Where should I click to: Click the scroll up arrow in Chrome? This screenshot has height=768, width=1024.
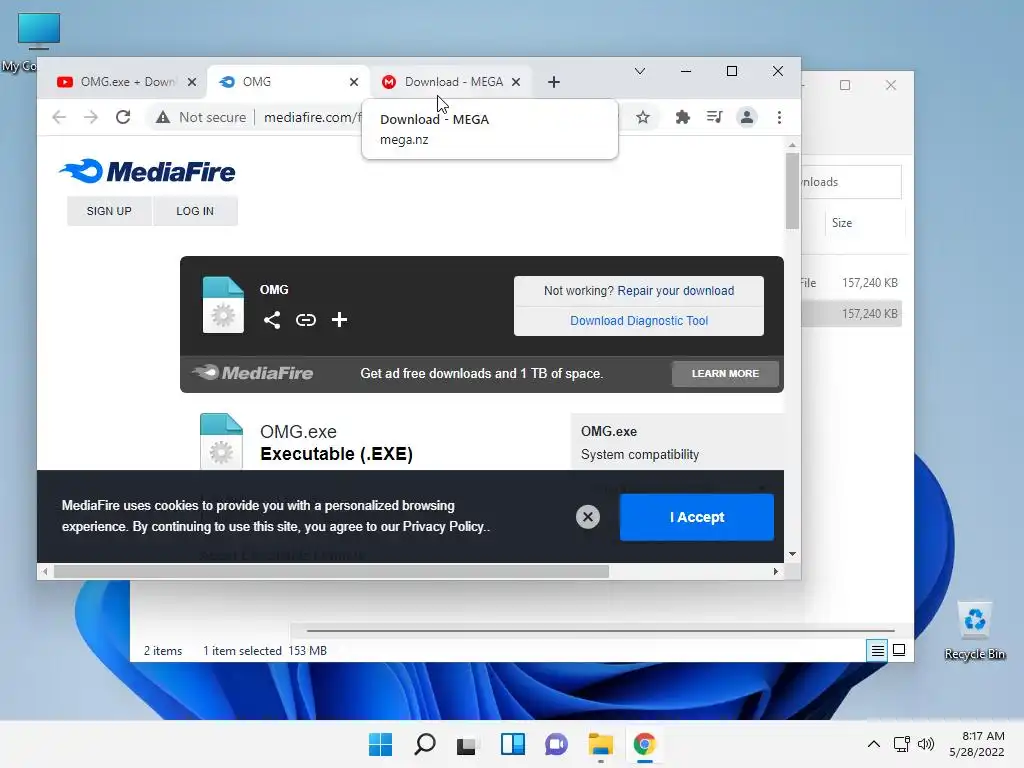(x=792, y=145)
